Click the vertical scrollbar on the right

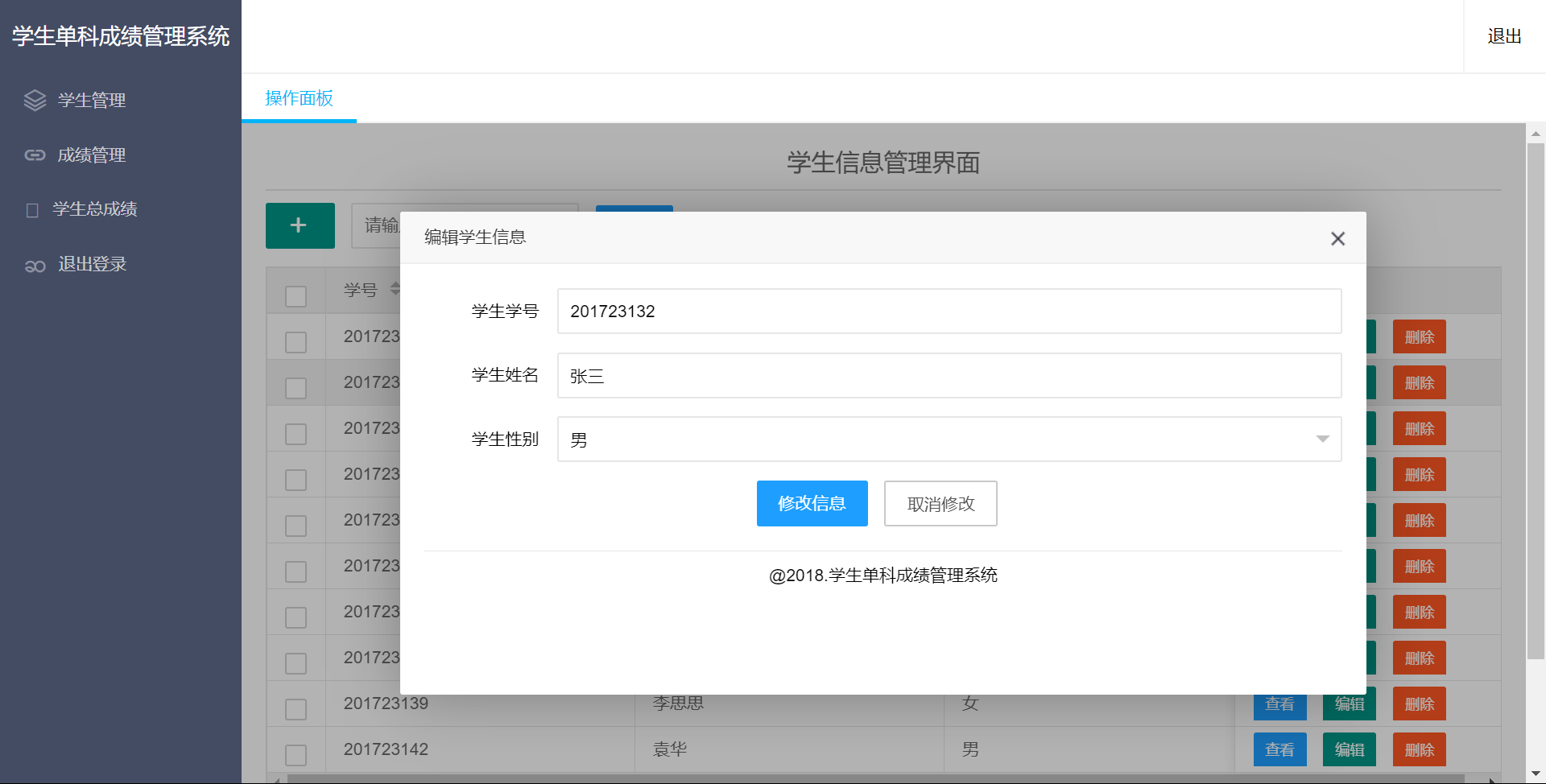[x=1536, y=402]
